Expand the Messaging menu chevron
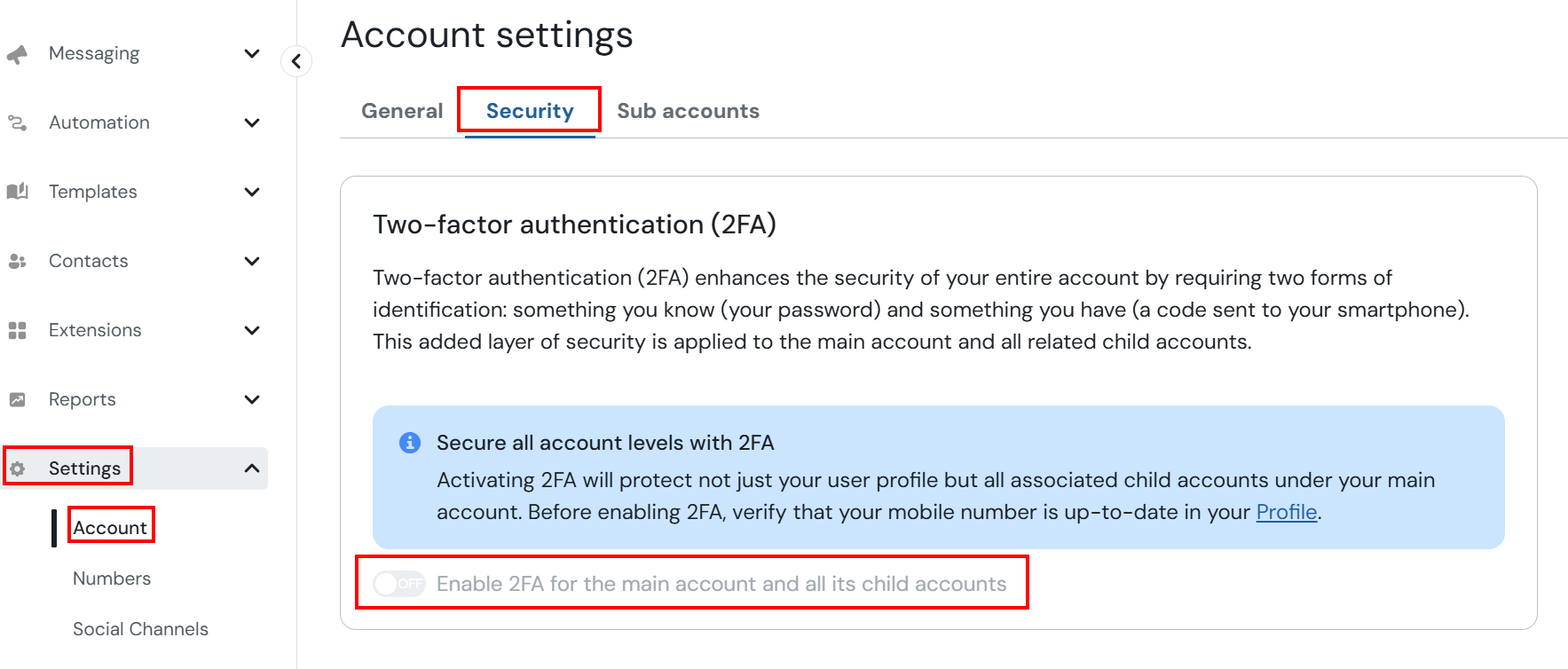This screenshot has width=1568, height=669. [252, 53]
